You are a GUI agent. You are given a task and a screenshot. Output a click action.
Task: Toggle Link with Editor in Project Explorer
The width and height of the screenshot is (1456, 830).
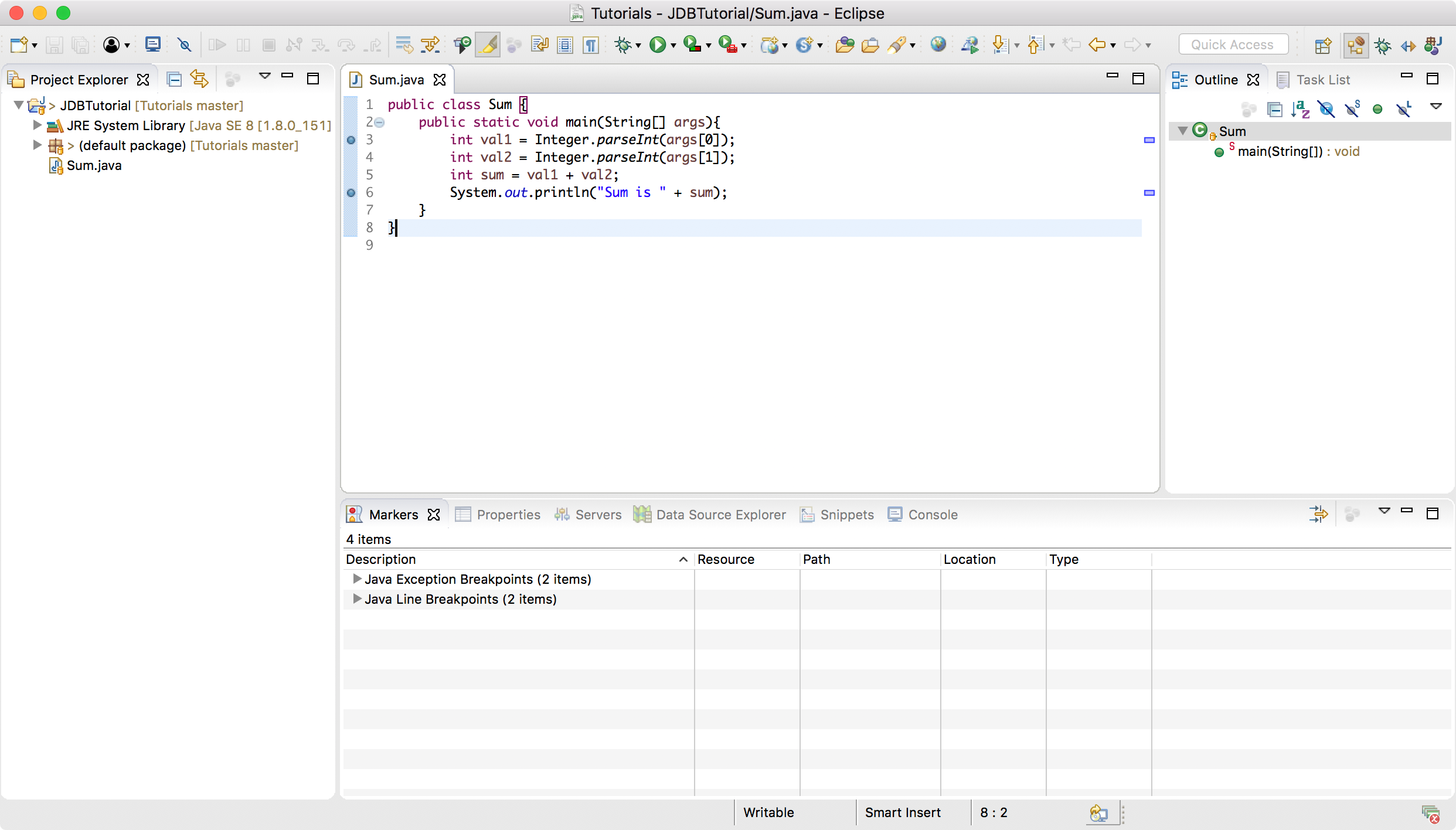pos(199,79)
